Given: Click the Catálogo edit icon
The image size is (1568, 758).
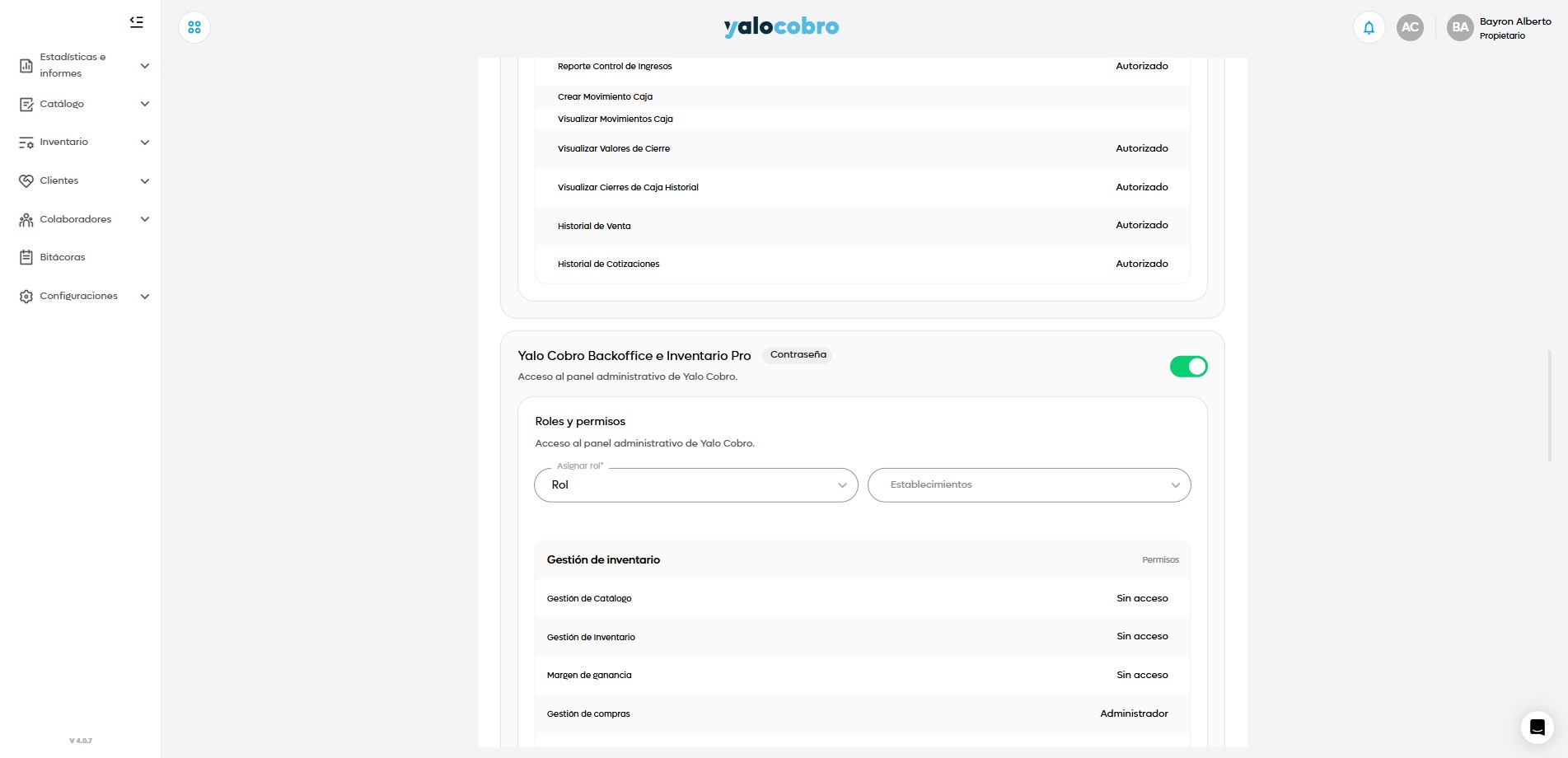Looking at the screenshot, I should (26, 104).
